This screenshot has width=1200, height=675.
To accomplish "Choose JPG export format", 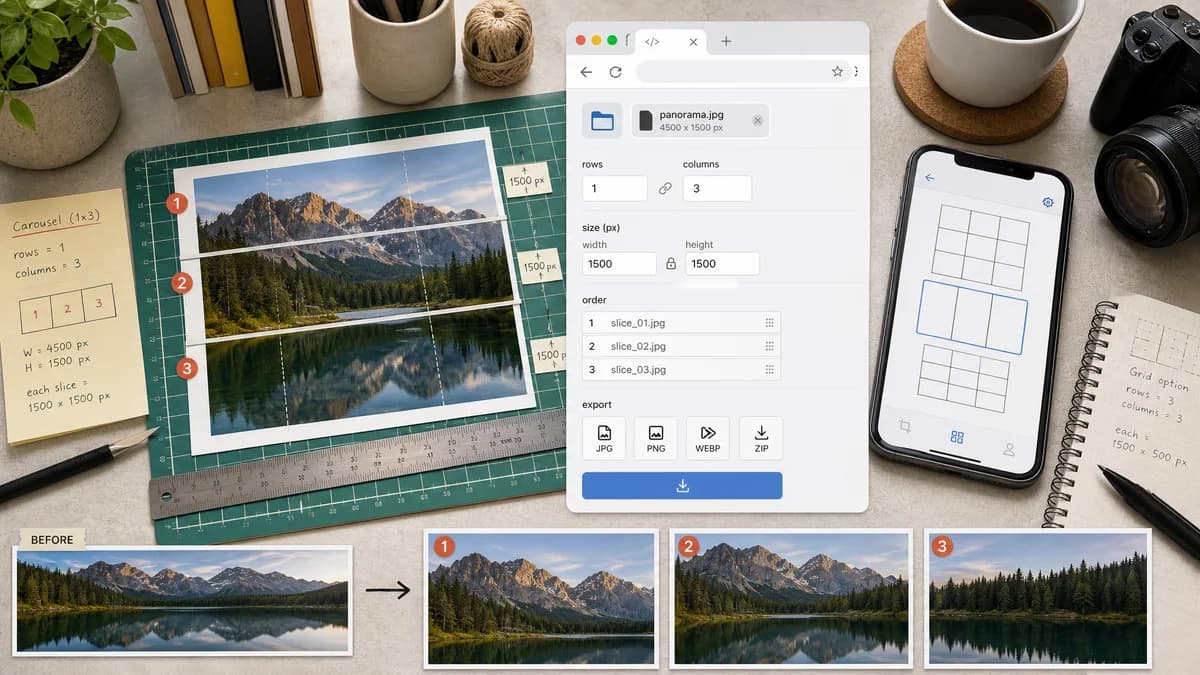I will click(x=604, y=438).
